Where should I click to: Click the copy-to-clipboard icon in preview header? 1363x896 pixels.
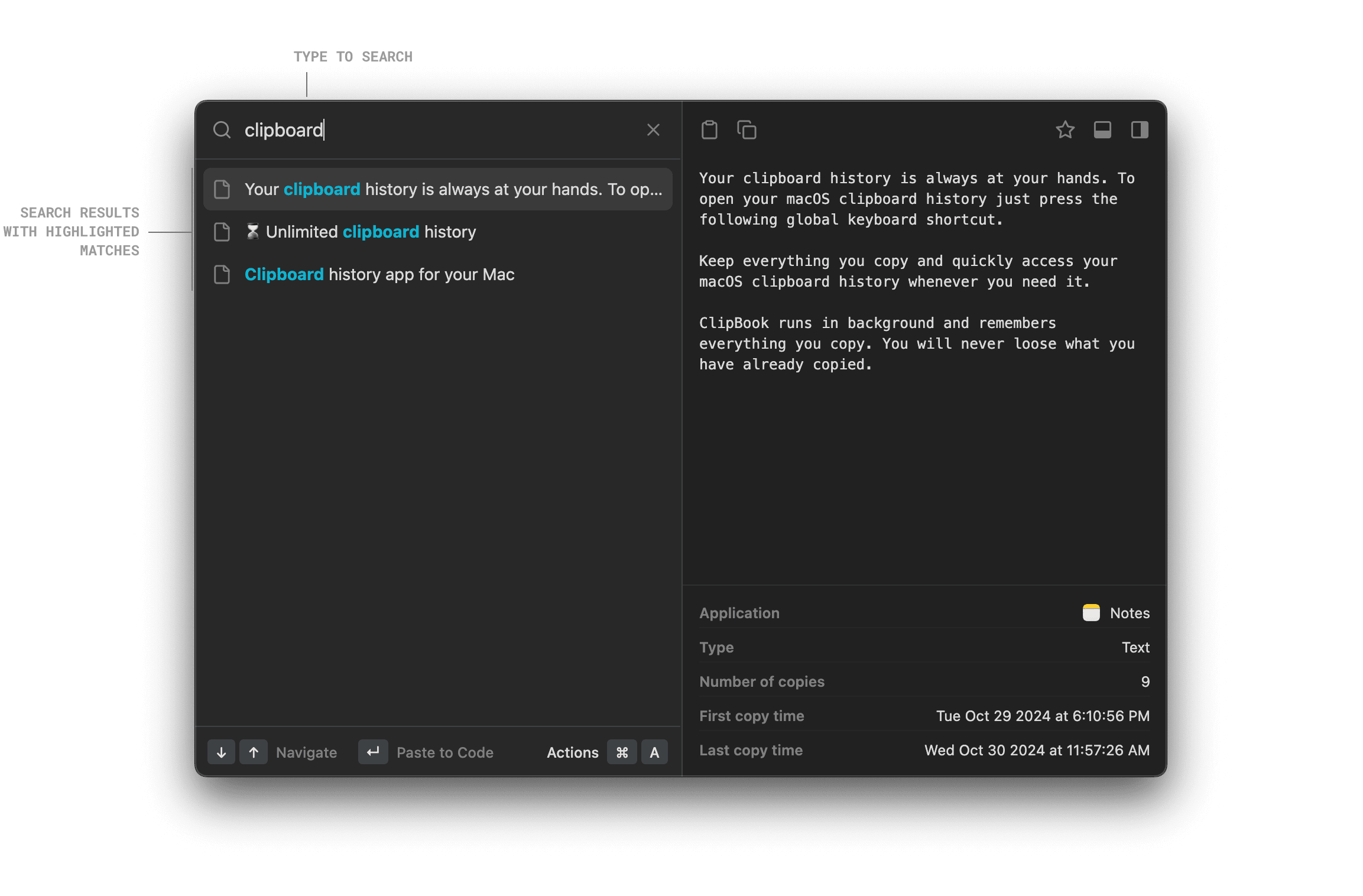point(747,130)
